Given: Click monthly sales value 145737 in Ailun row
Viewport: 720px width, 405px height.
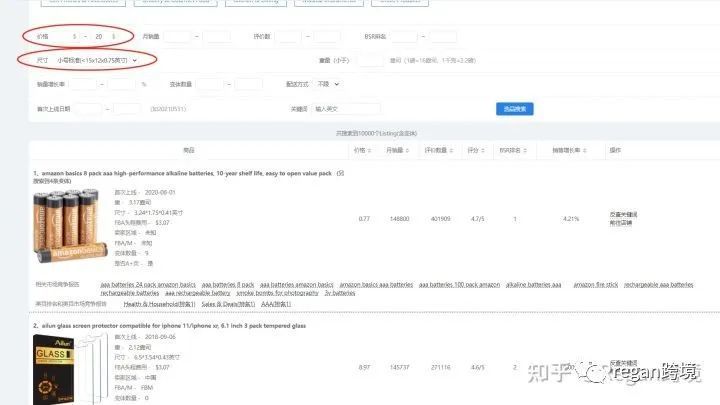Looking at the screenshot, I should (x=399, y=367).
